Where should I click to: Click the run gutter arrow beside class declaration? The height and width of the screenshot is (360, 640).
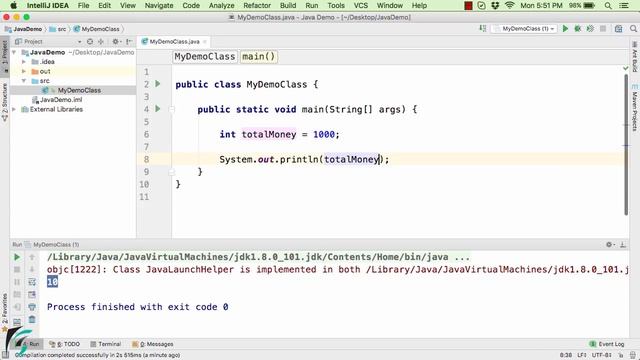pyautogui.click(x=158, y=84)
